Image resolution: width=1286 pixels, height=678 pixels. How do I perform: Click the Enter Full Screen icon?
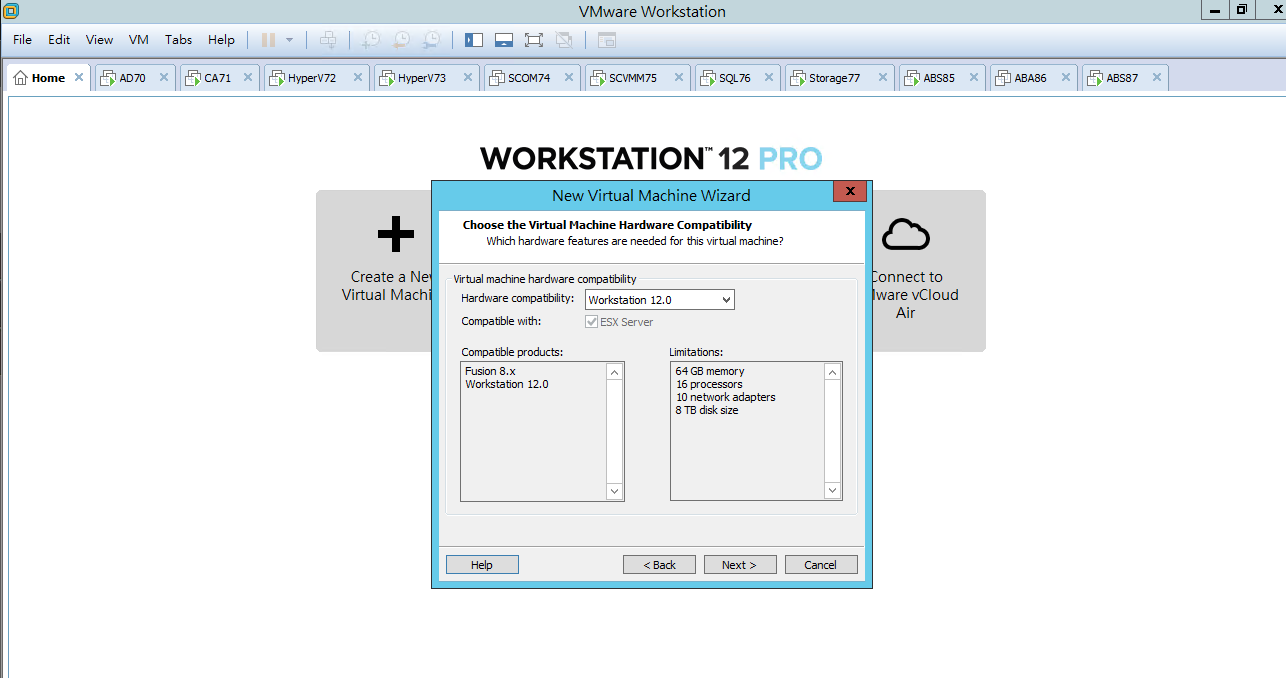tap(534, 40)
